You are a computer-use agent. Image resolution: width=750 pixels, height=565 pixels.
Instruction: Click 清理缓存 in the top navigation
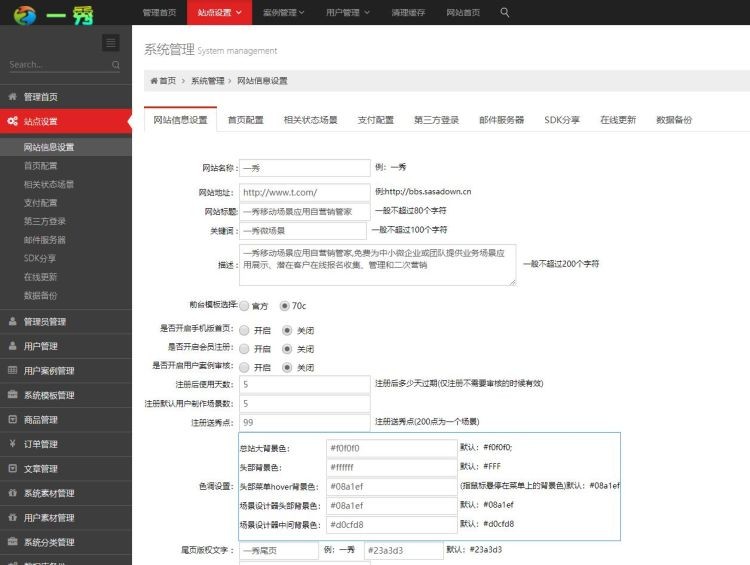408,12
